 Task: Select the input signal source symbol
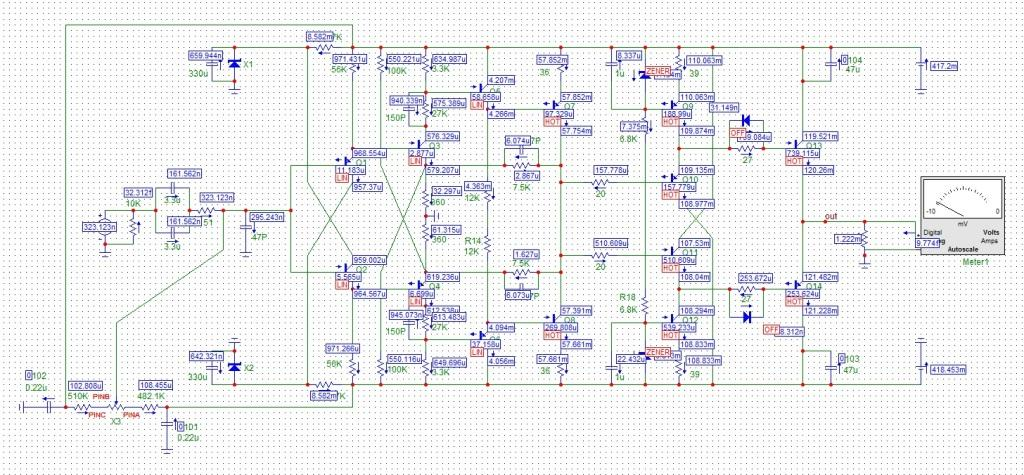(103, 228)
